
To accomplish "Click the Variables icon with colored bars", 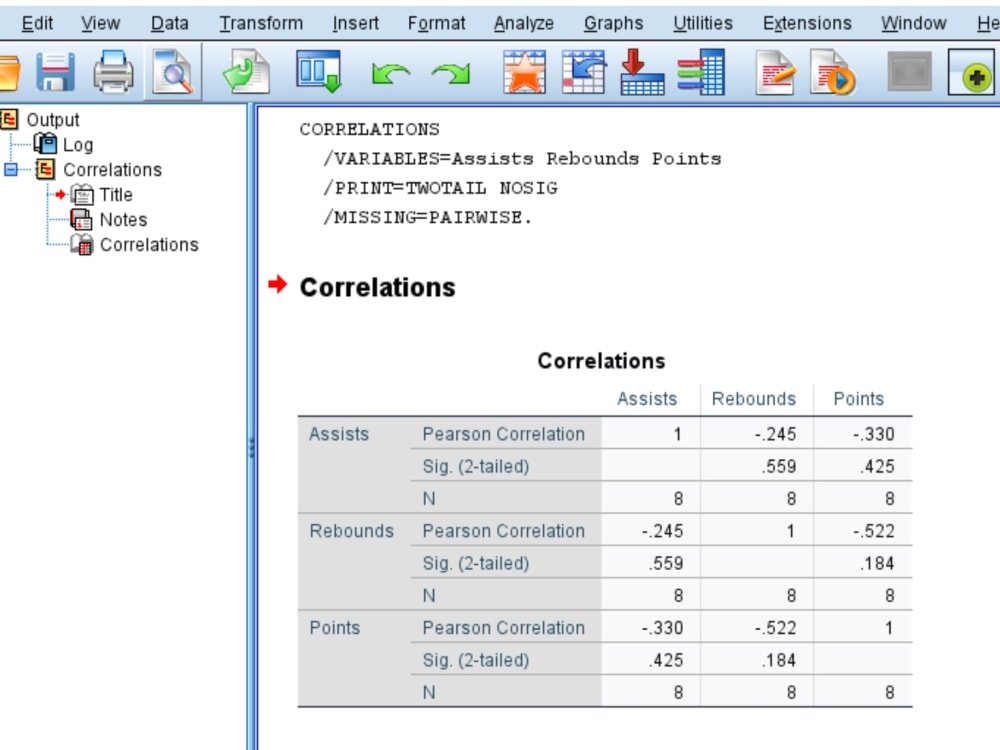I will (701, 72).
